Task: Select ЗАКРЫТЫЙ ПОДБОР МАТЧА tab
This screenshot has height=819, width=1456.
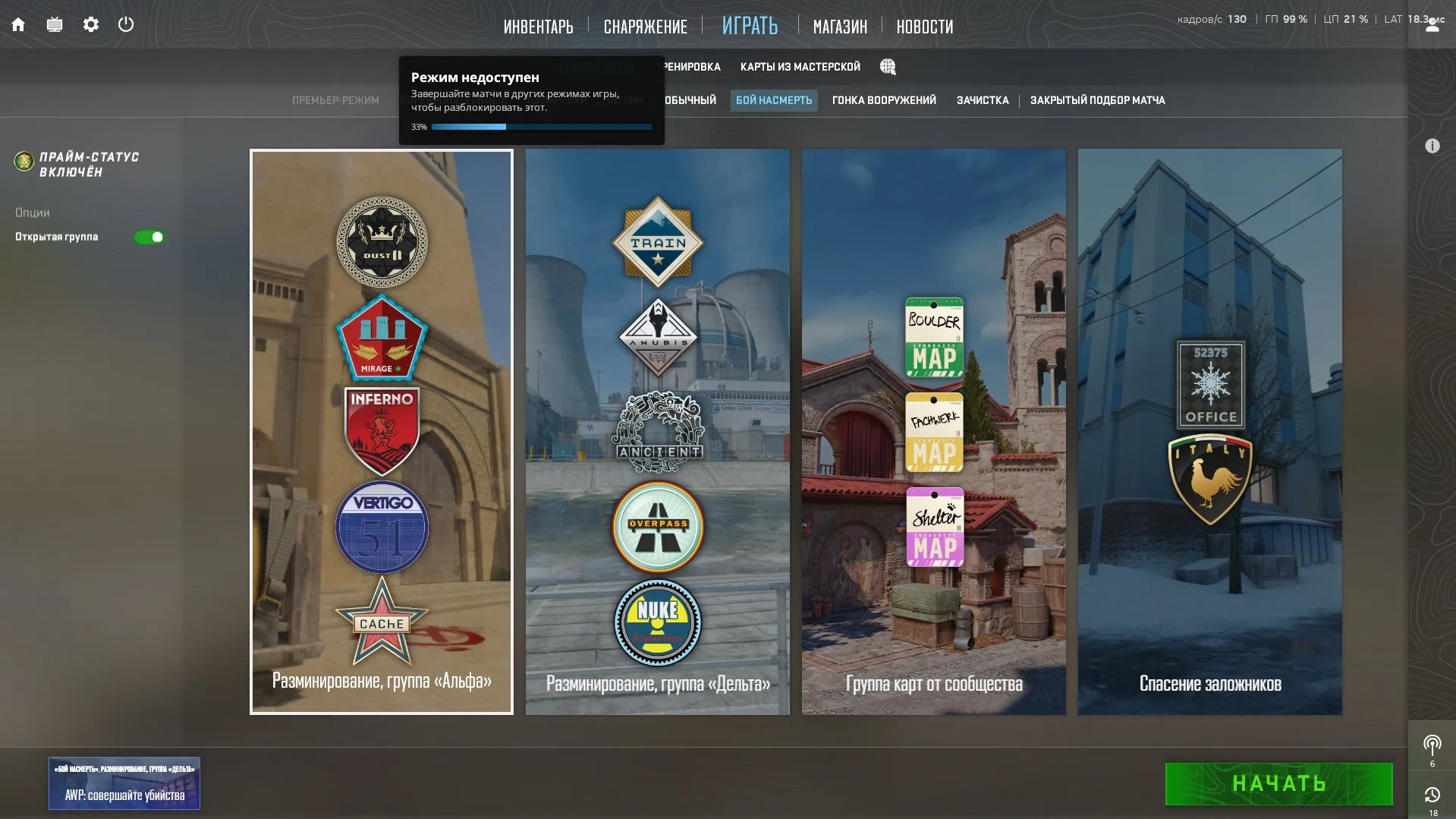Action: tap(1097, 100)
